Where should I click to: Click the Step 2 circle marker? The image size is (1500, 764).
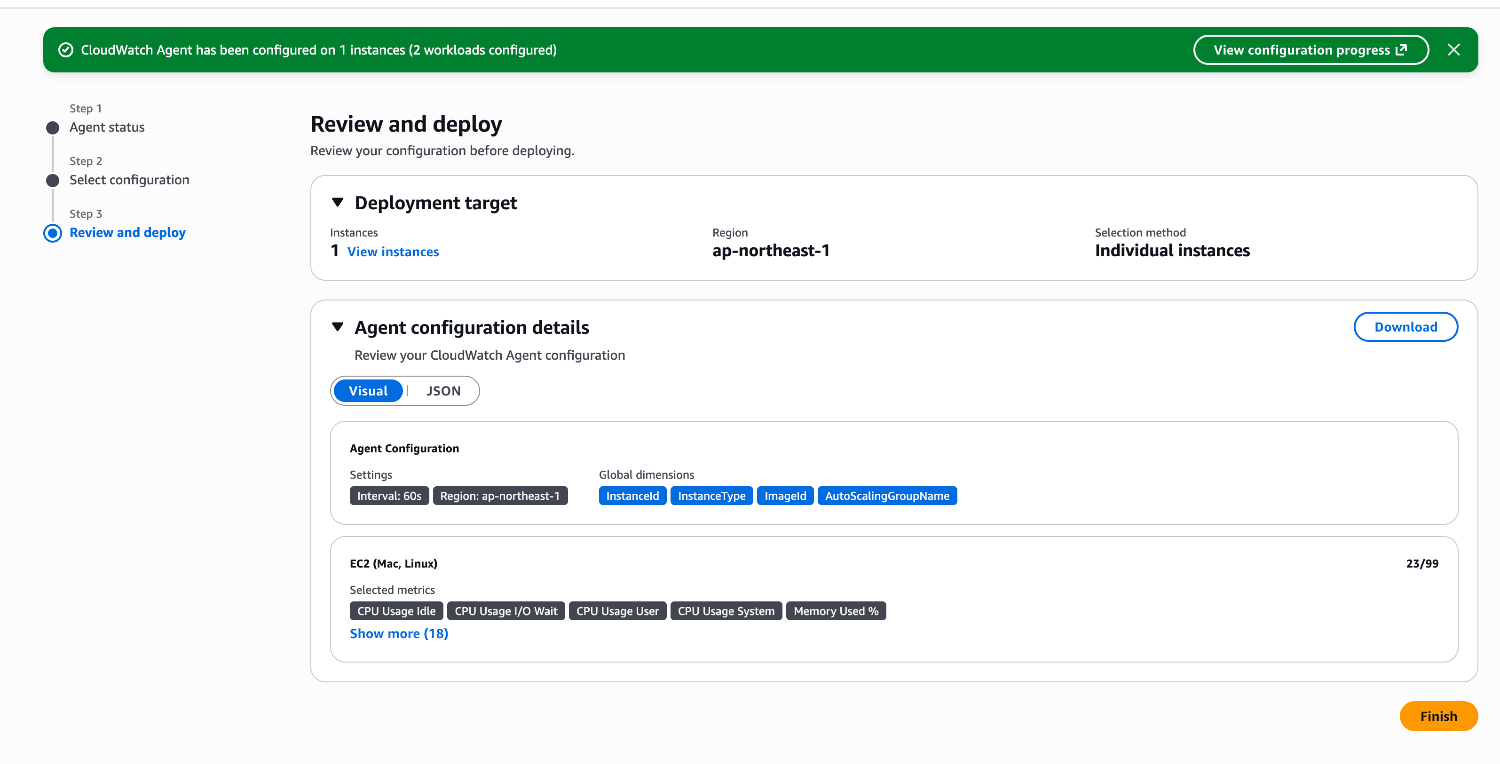(x=53, y=181)
